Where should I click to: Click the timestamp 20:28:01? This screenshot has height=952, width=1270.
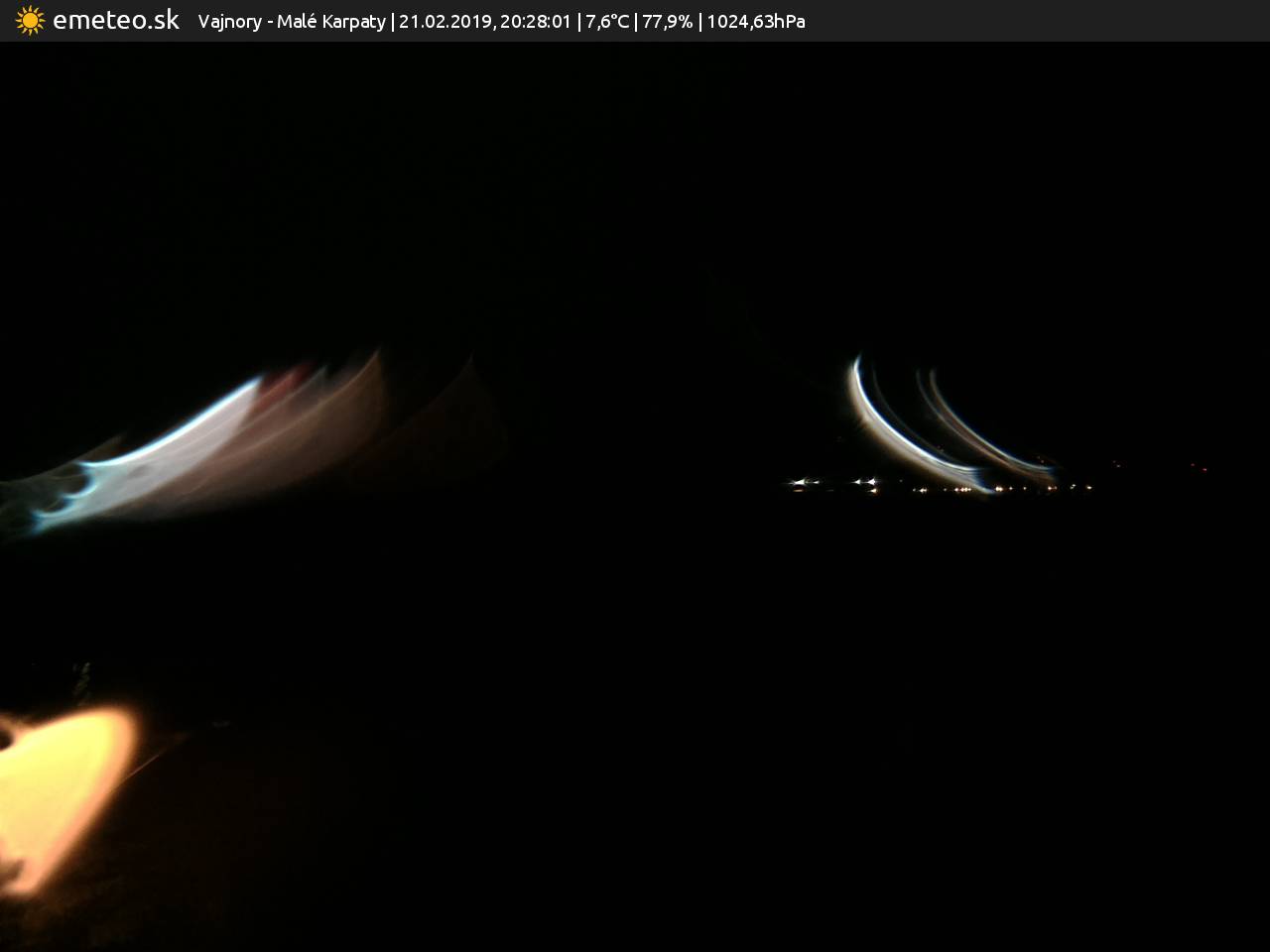[536, 22]
